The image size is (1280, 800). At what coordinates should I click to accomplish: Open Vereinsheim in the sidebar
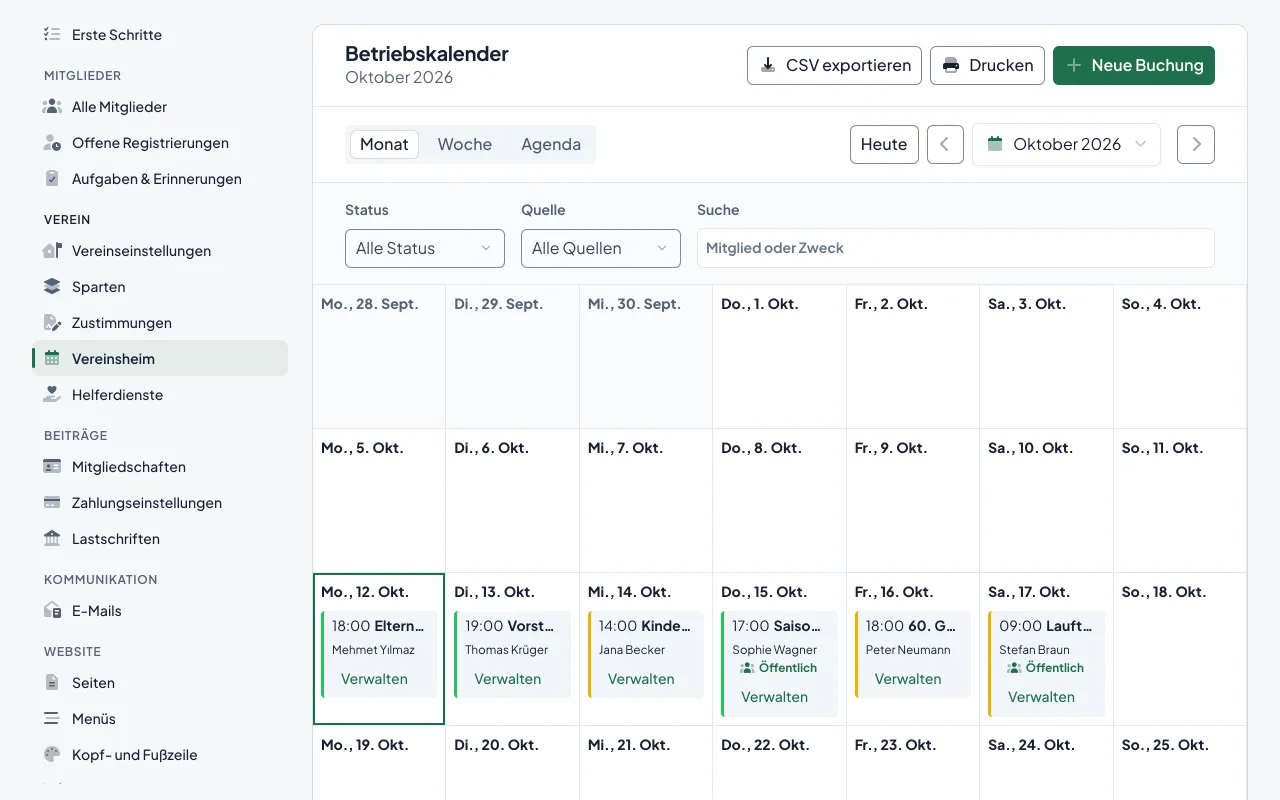point(160,359)
